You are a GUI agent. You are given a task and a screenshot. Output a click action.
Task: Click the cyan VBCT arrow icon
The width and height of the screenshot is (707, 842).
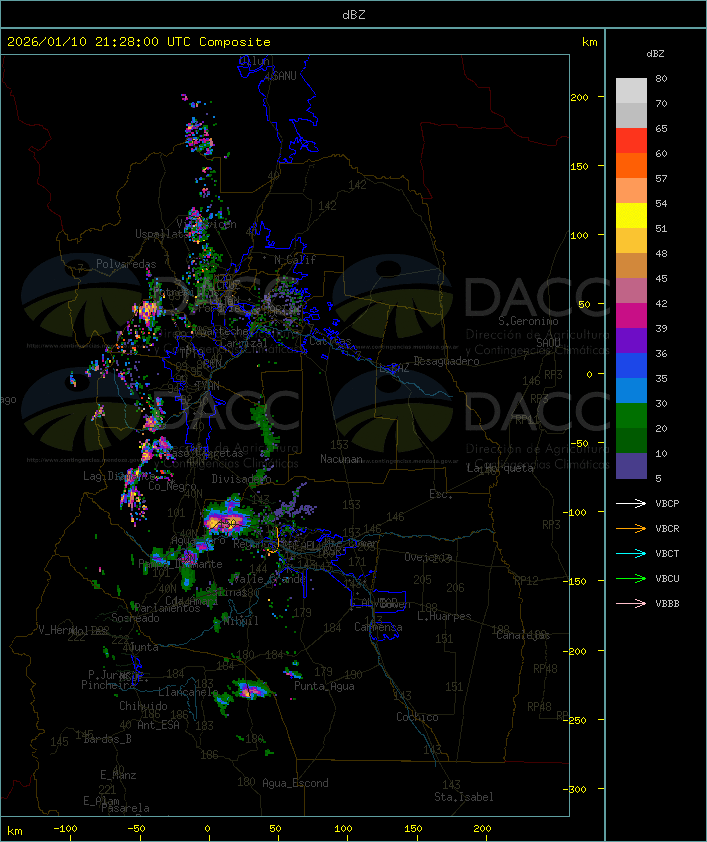point(630,553)
